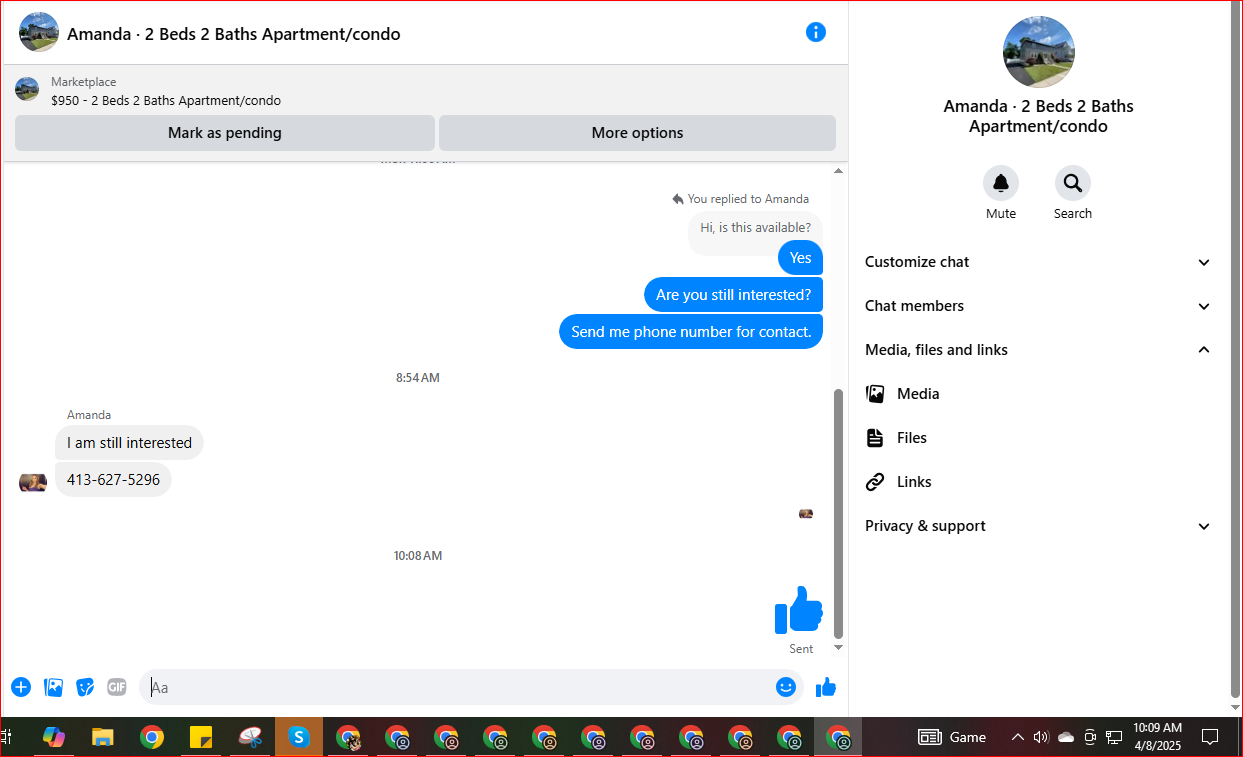Screen dimensions: 1243x757
Task: Click the small Marketplace listing thumbnail
Action: click(27, 89)
